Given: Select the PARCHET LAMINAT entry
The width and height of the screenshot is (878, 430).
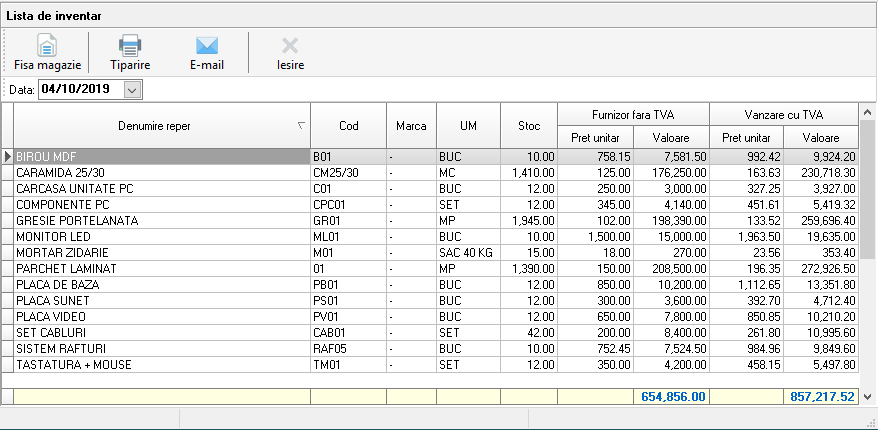Looking at the screenshot, I should (160, 269).
